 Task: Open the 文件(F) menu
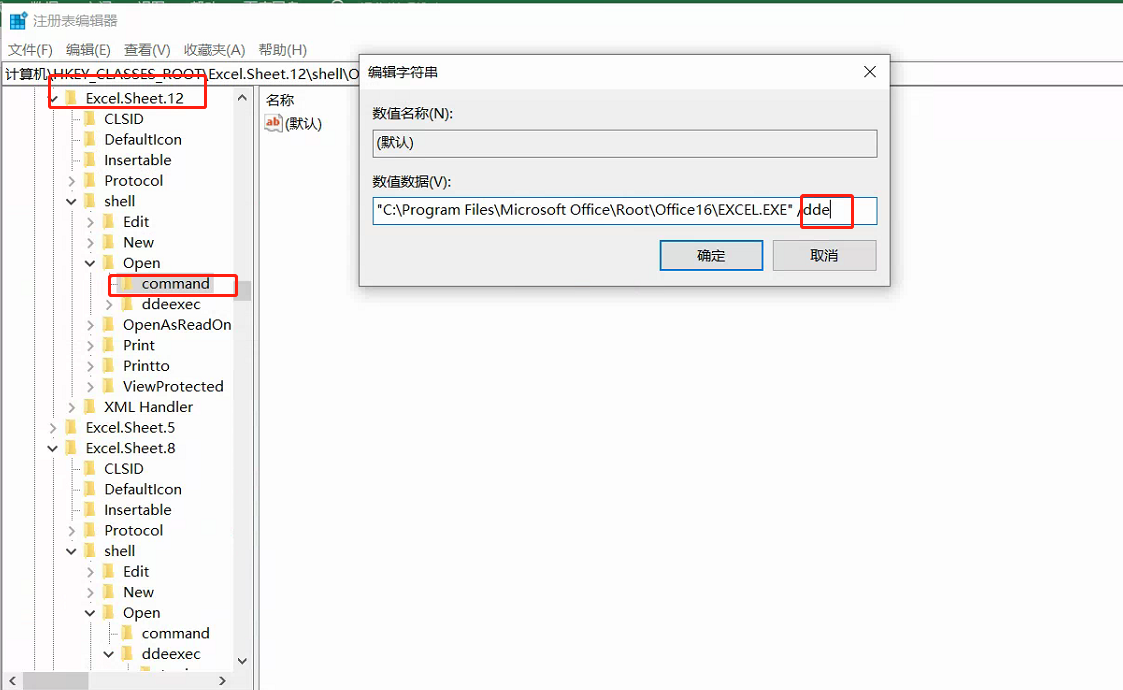click(30, 50)
